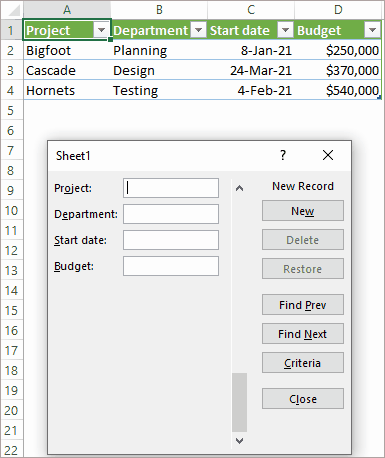The image size is (385, 458).
Task: Select the 8-Jan-21 cell
Action: pyautogui.click(x=251, y=50)
